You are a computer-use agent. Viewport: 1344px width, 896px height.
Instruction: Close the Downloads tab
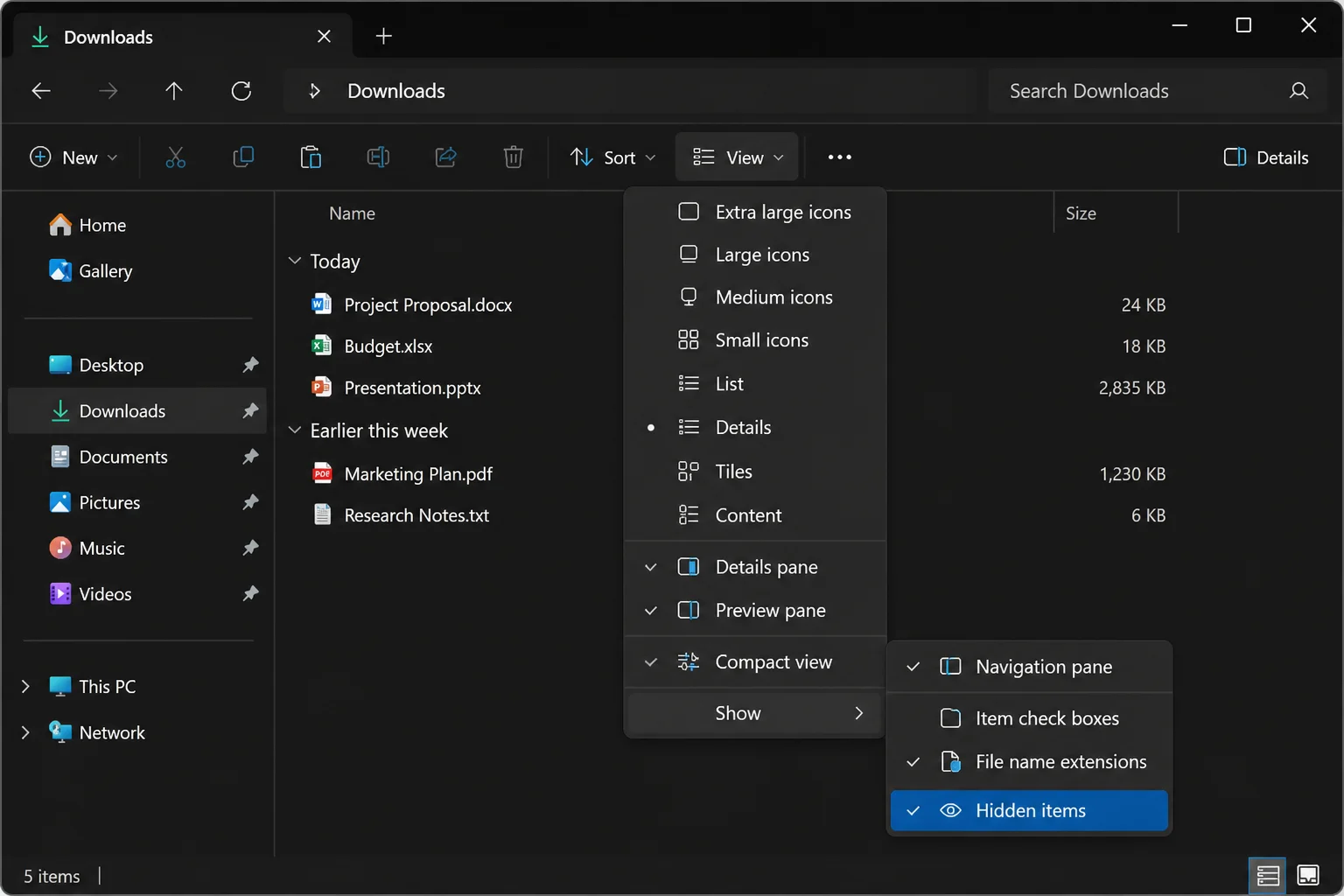(324, 36)
